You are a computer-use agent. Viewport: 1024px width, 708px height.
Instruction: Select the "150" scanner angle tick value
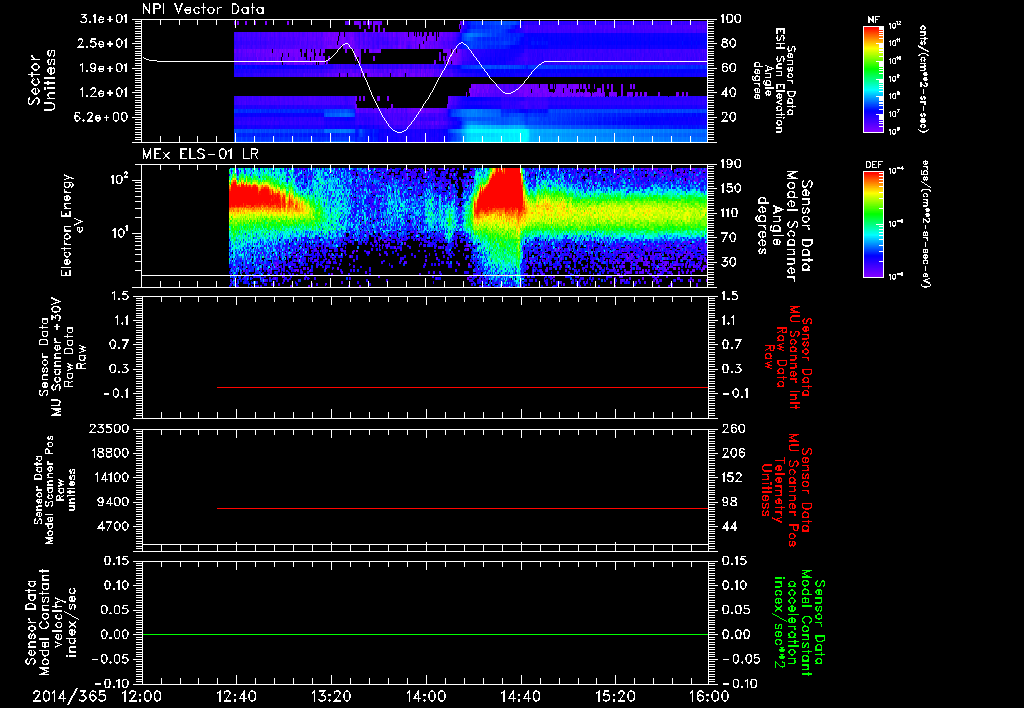pyautogui.click(x=731, y=188)
